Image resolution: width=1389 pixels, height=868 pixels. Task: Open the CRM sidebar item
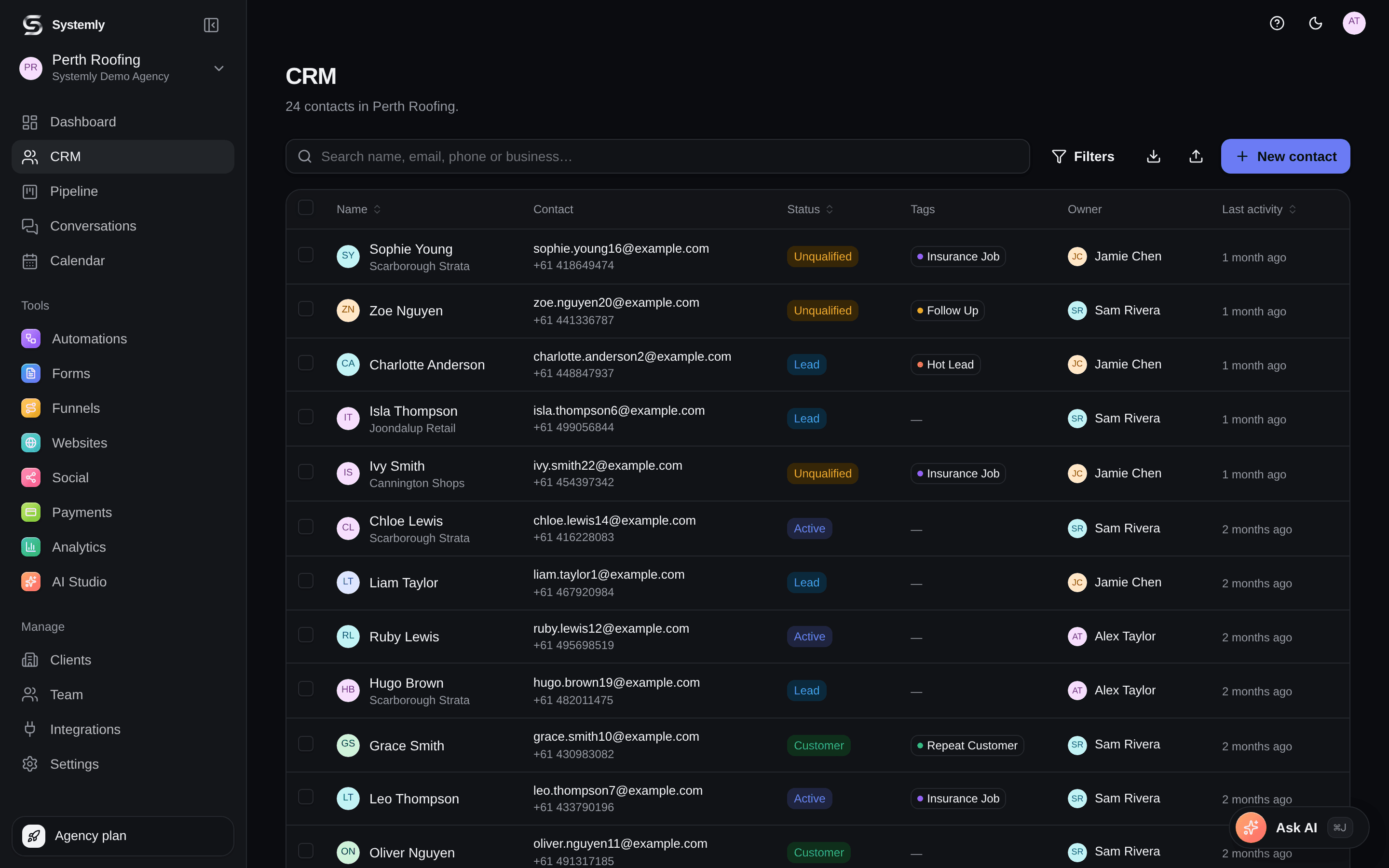click(x=123, y=157)
